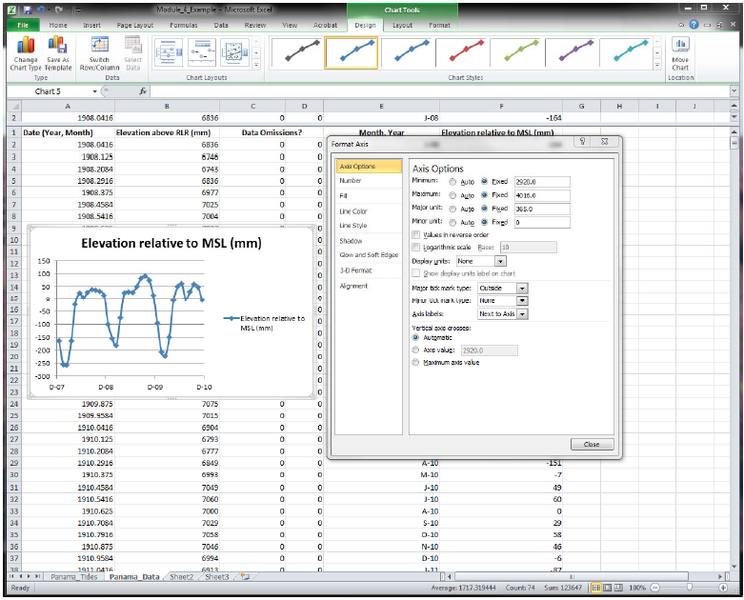Image resolution: width=744 pixels, height=600 pixels.
Task: Select 3-D Format in Format Axis sidebar
Action: pos(368,270)
